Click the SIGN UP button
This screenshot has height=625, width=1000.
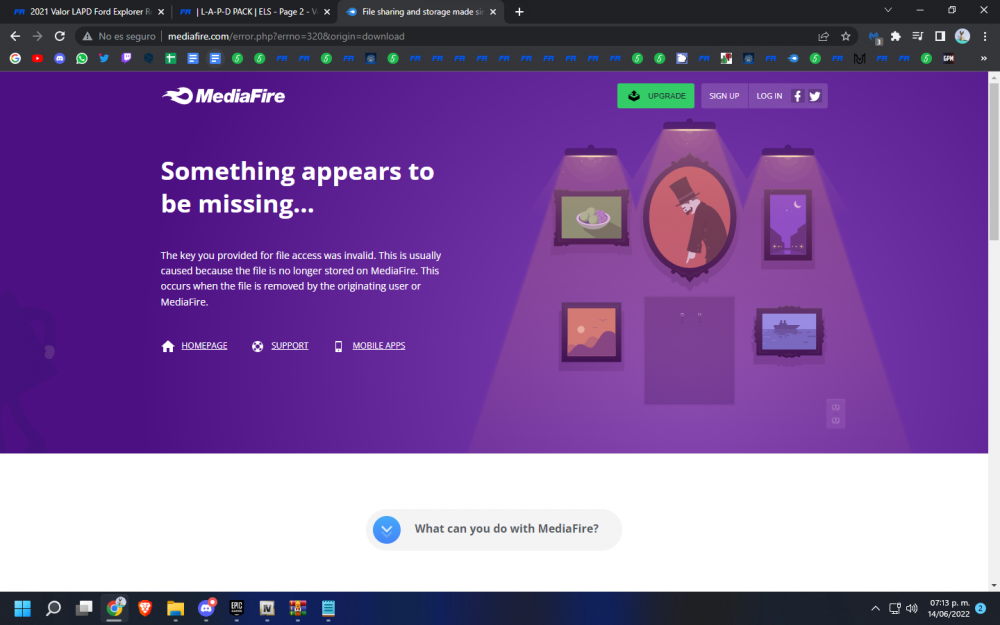[x=724, y=95]
